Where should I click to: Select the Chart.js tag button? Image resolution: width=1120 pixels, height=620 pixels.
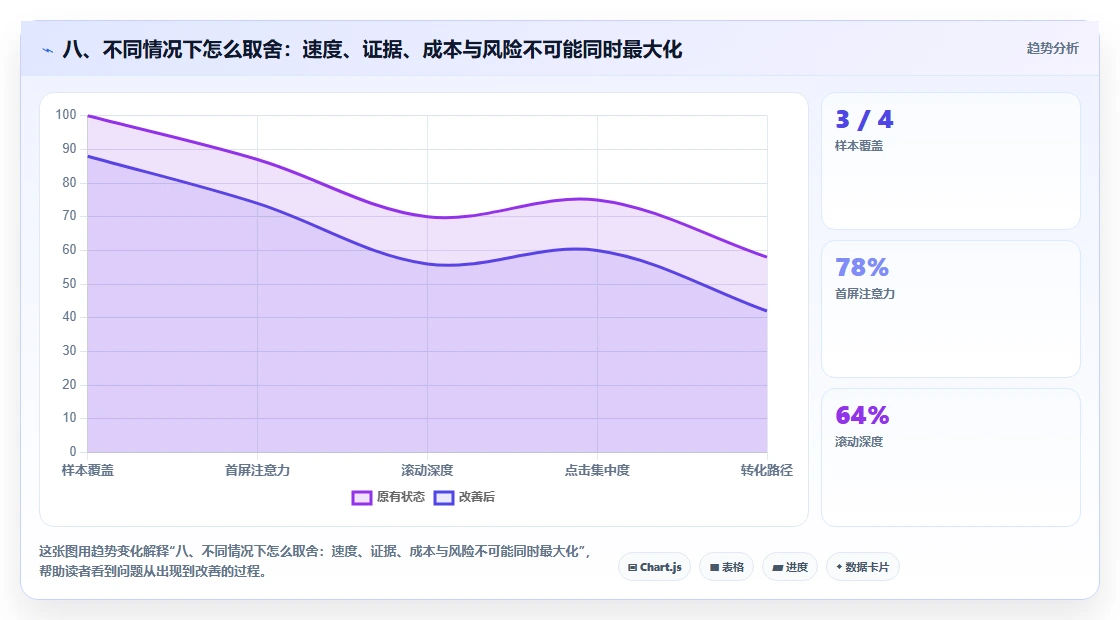tap(654, 567)
